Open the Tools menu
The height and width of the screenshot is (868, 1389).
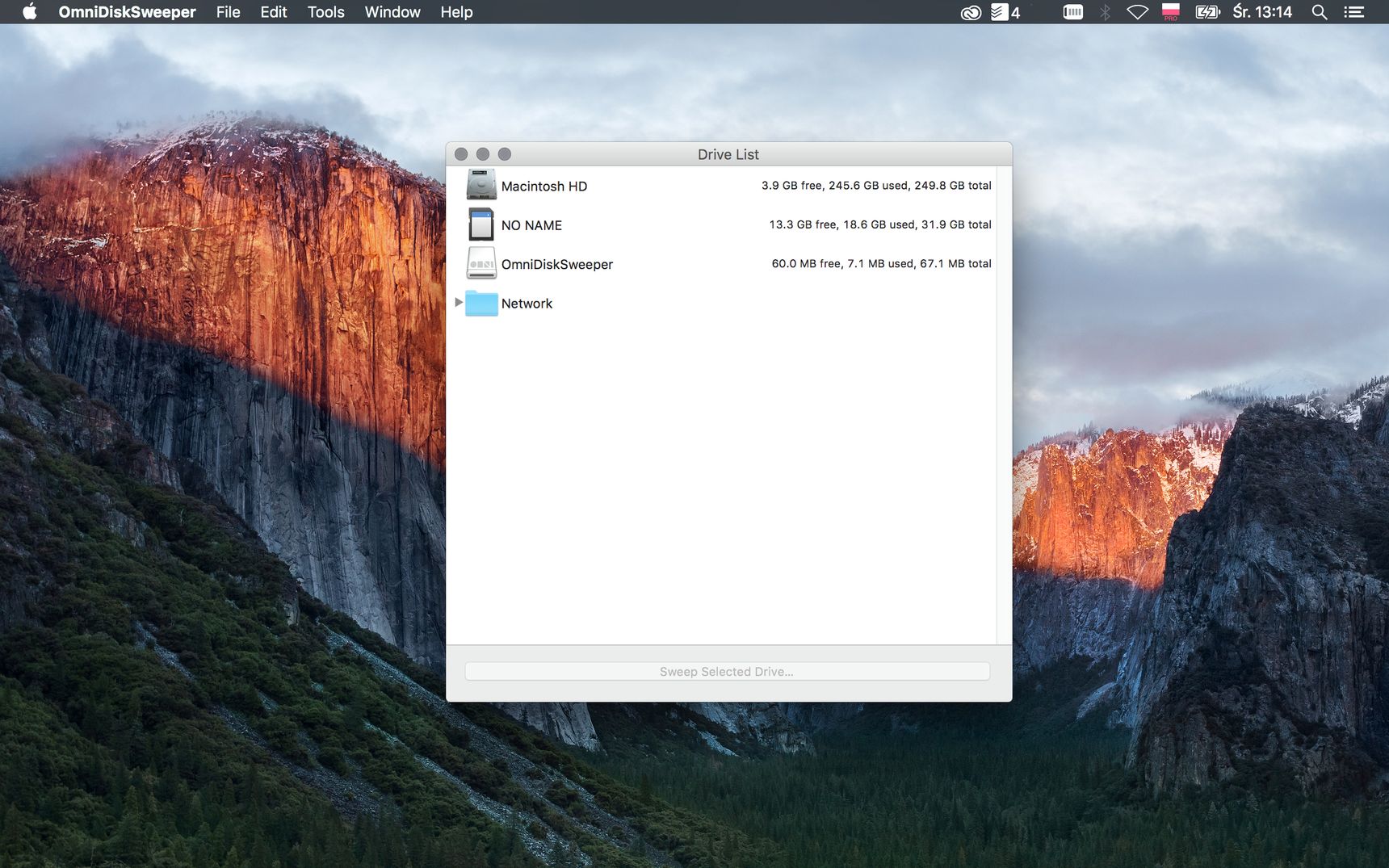(x=325, y=12)
